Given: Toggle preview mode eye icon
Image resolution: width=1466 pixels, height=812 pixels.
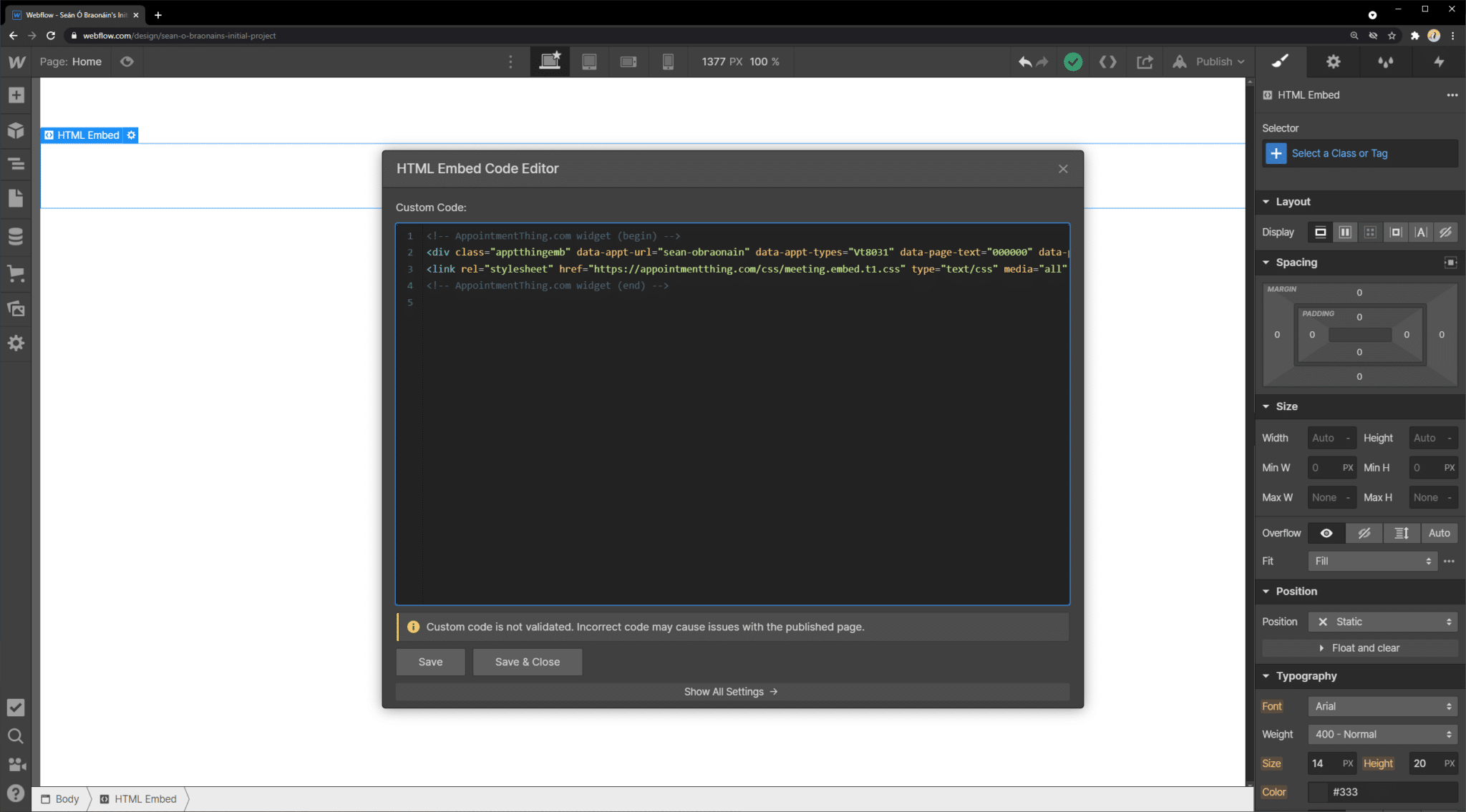Looking at the screenshot, I should pyautogui.click(x=127, y=62).
